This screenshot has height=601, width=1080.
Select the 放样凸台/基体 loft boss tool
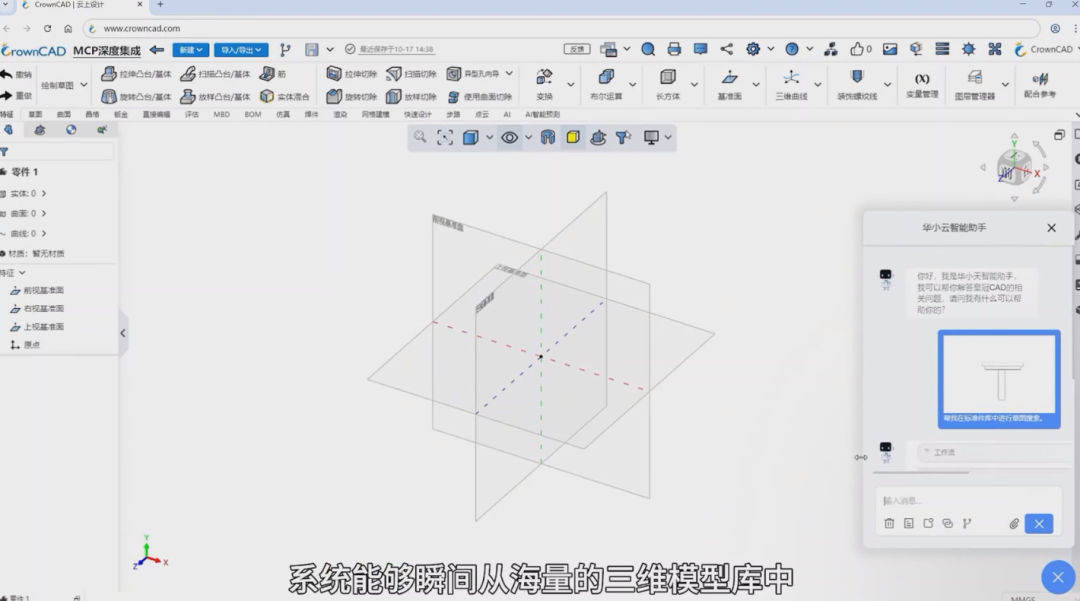[215, 96]
